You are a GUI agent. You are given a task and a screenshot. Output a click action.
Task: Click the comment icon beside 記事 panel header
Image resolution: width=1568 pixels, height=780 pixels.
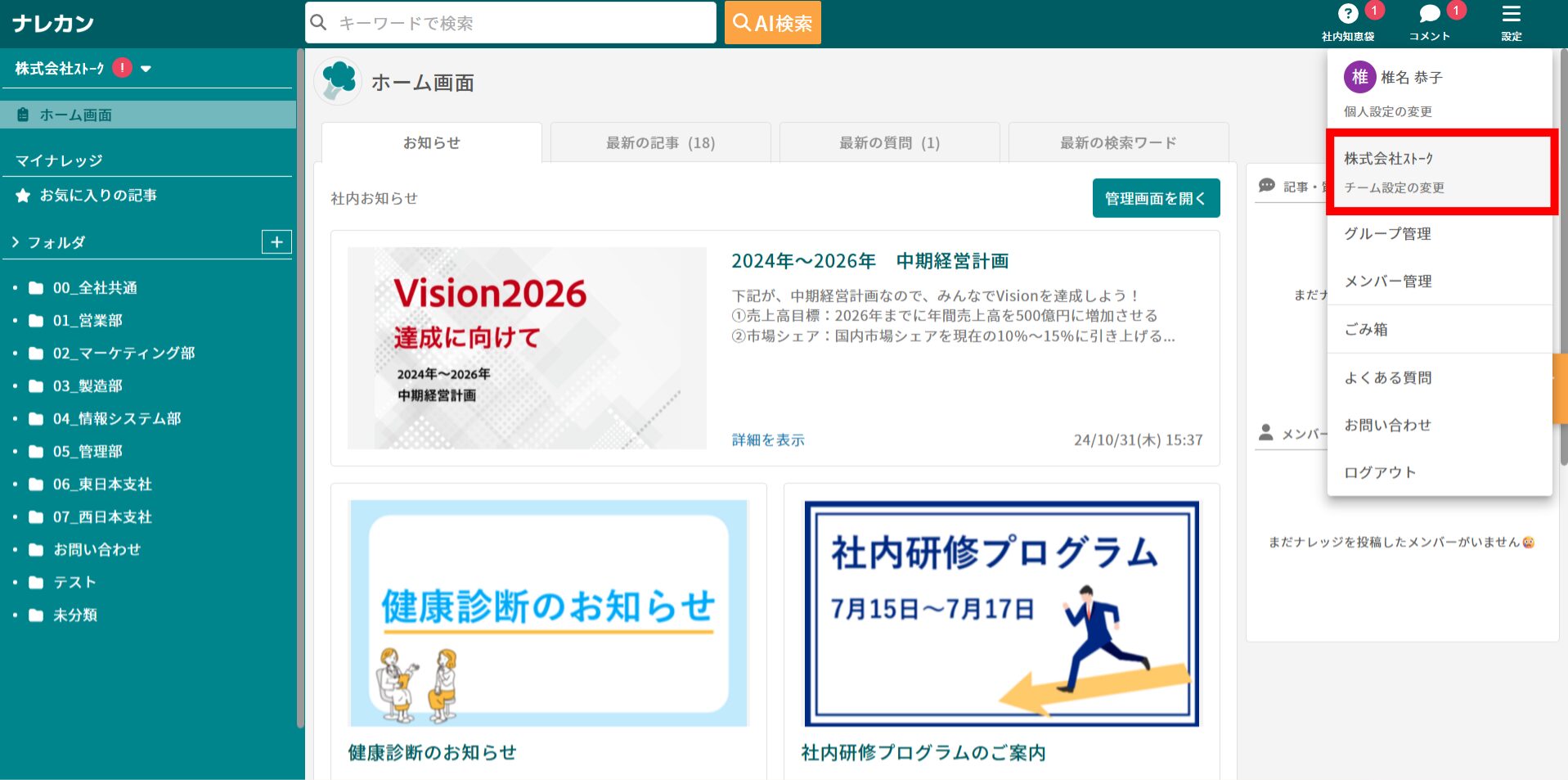coord(1267,186)
